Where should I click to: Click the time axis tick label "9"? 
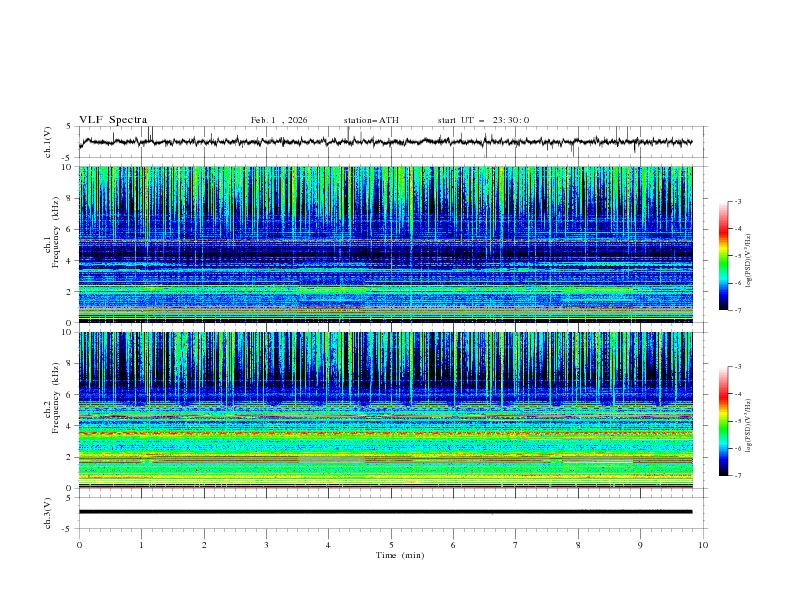640,545
